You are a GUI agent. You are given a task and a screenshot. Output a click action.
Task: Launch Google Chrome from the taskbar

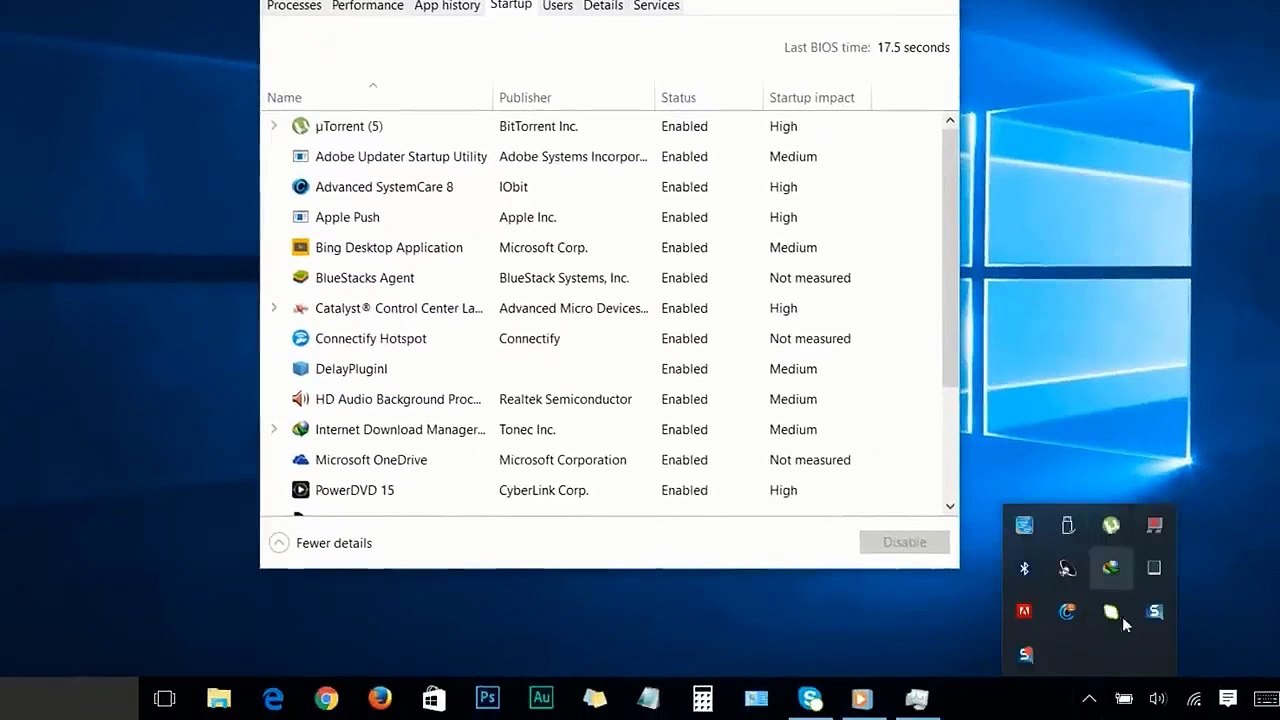pos(326,698)
